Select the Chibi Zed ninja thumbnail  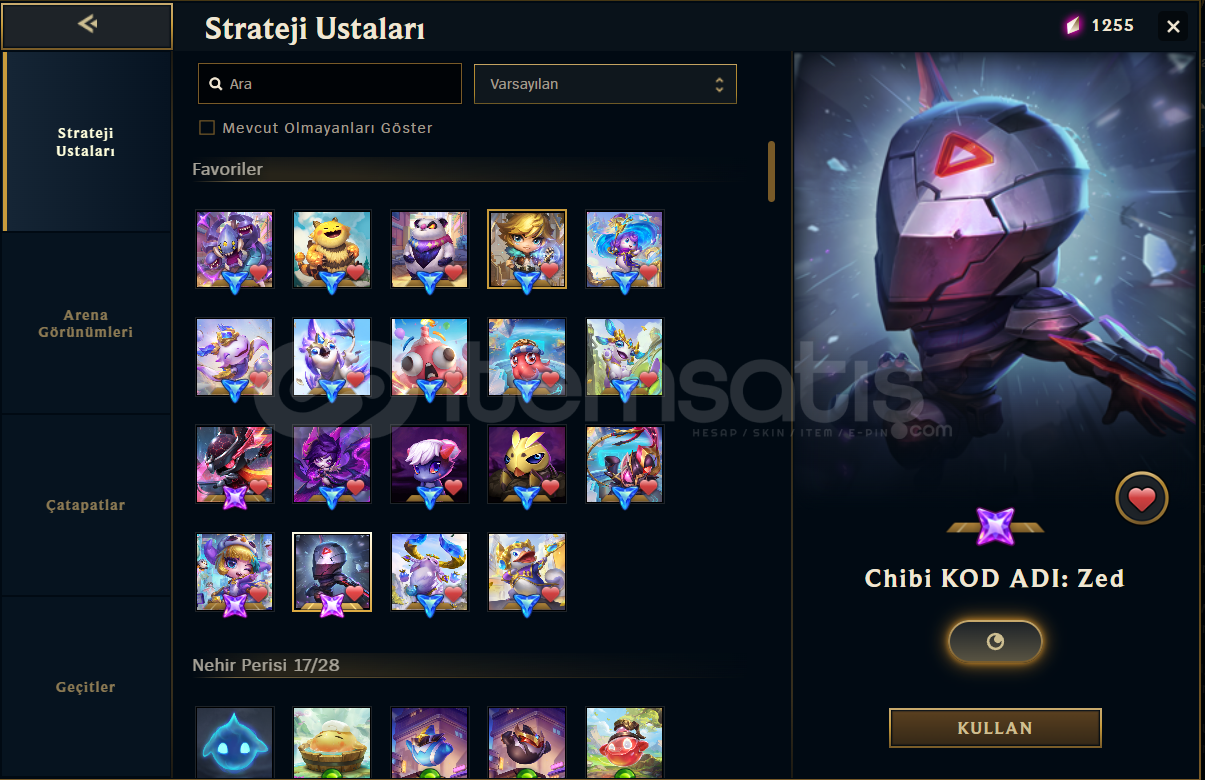click(x=332, y=572)
